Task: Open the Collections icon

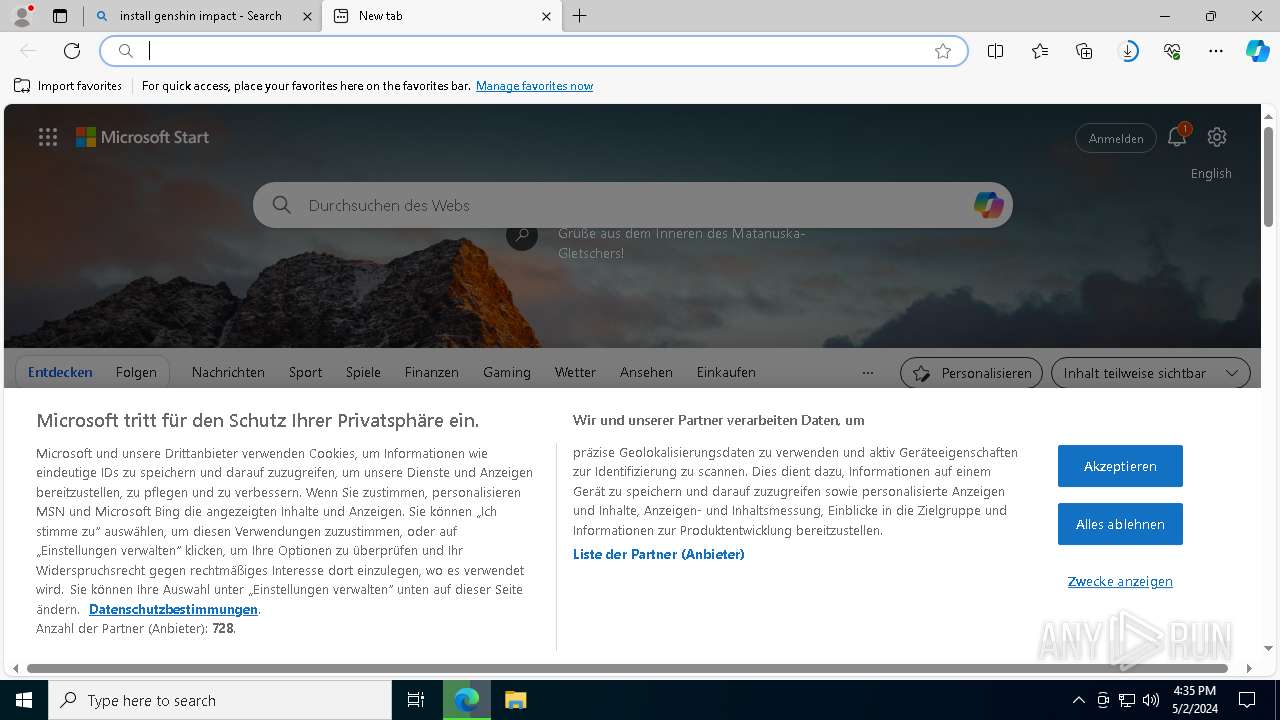Action: coord(1084,51)
